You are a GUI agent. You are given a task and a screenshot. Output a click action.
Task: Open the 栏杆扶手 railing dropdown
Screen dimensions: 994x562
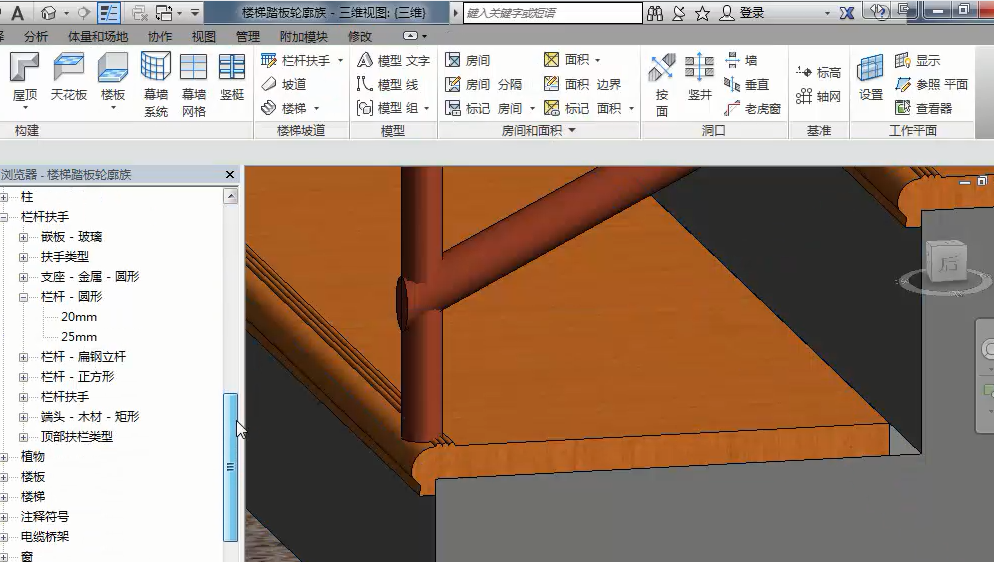tap(340, 61)
